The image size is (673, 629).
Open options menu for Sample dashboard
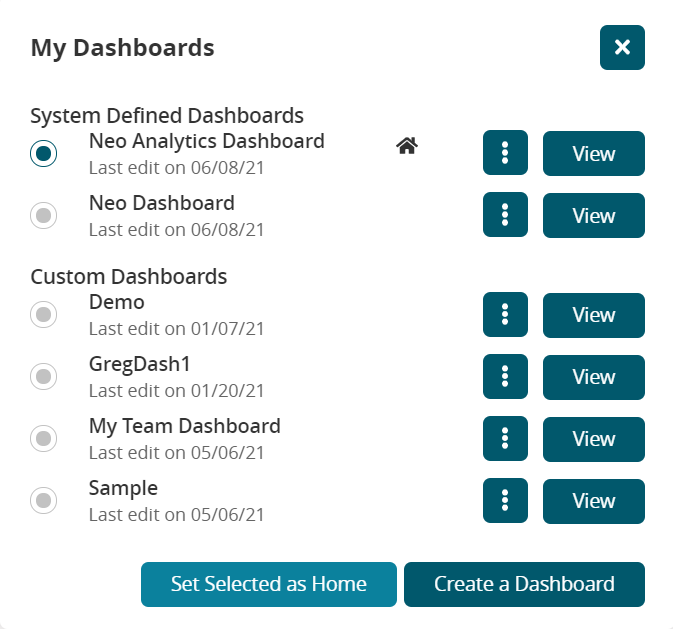pyautogui.click(x=505, y=501)
